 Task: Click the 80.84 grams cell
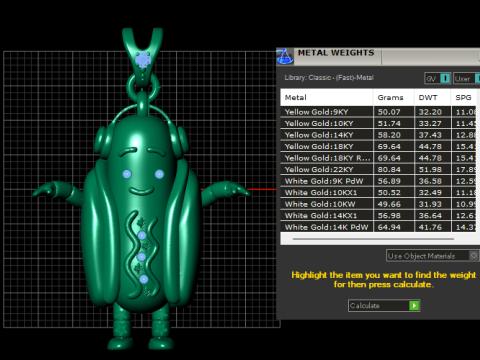click(x=394, y=169)
